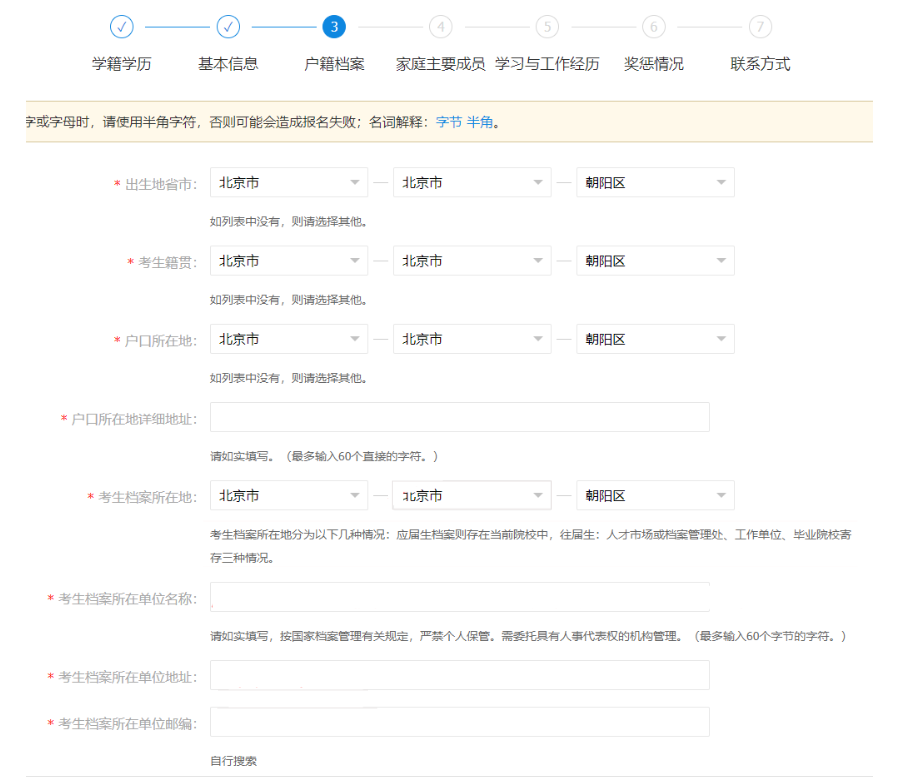Focus the 考生档案所在单位名称 text field
This screenshot has width=919, height=780.
tap(459, 598)
